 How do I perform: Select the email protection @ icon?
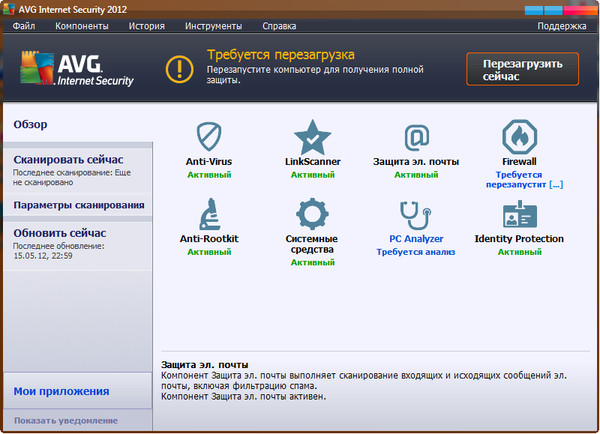tap(416, 136)
